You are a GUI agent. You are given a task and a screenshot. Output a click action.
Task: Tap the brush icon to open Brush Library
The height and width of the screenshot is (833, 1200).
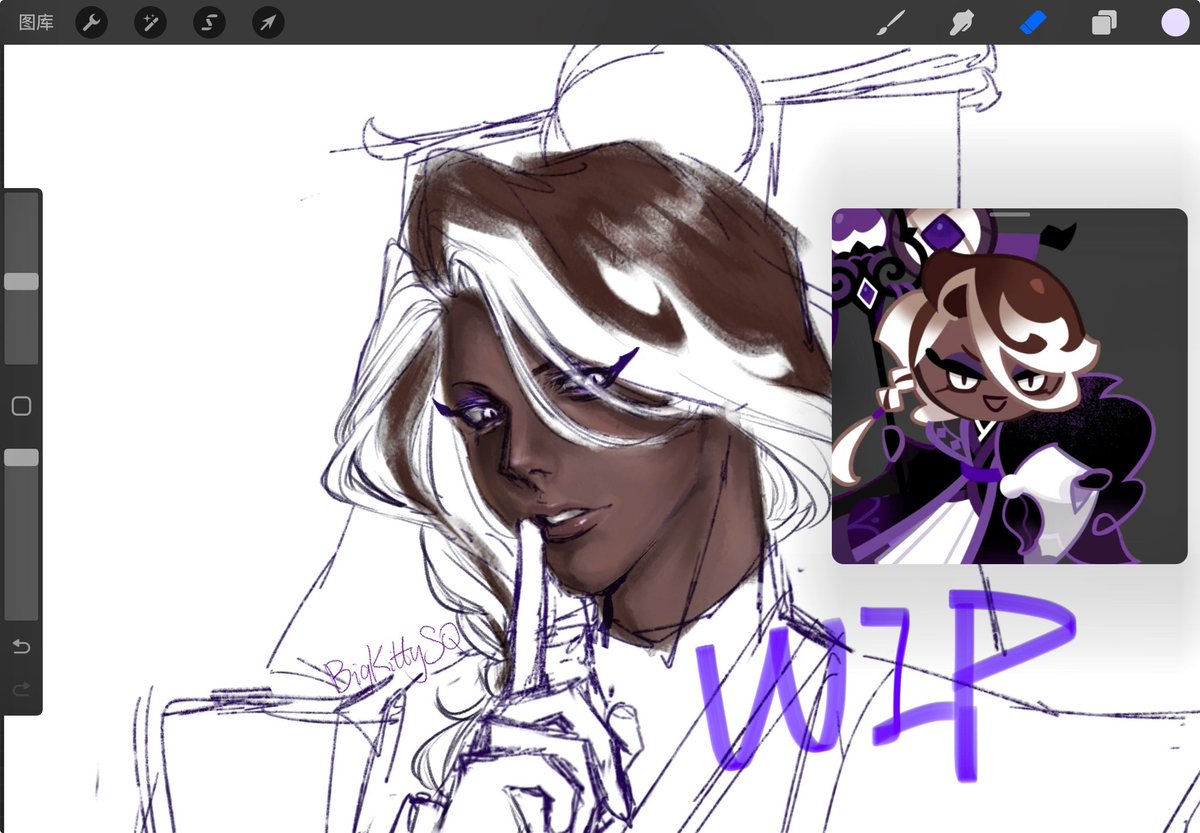click(x=893, y=20)
